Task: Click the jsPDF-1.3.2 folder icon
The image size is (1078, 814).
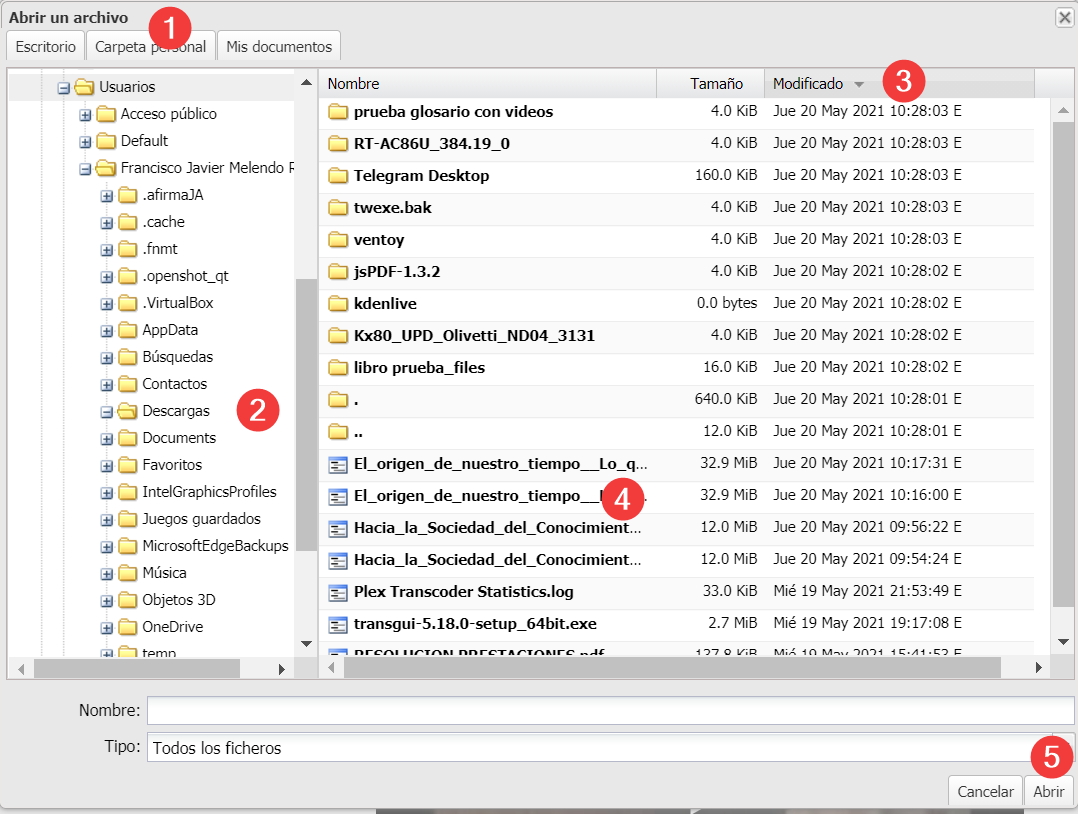Action: click(337, 272)
